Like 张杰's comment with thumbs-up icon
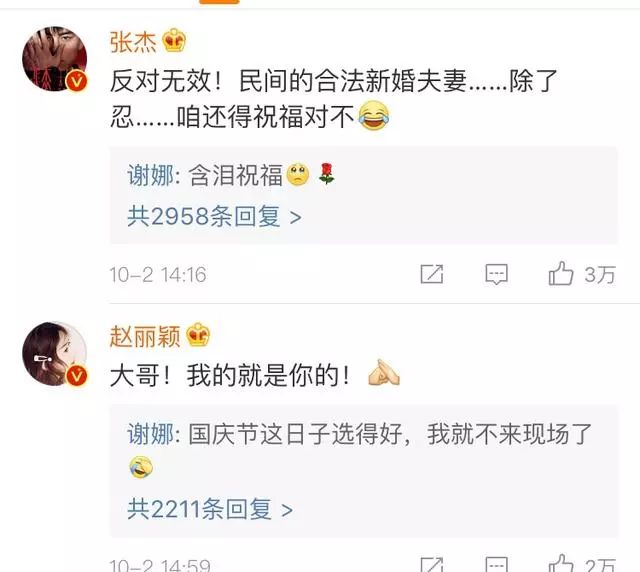Image resolution: width=640 pixels, height=572 pixels. (x=561, y=274)
